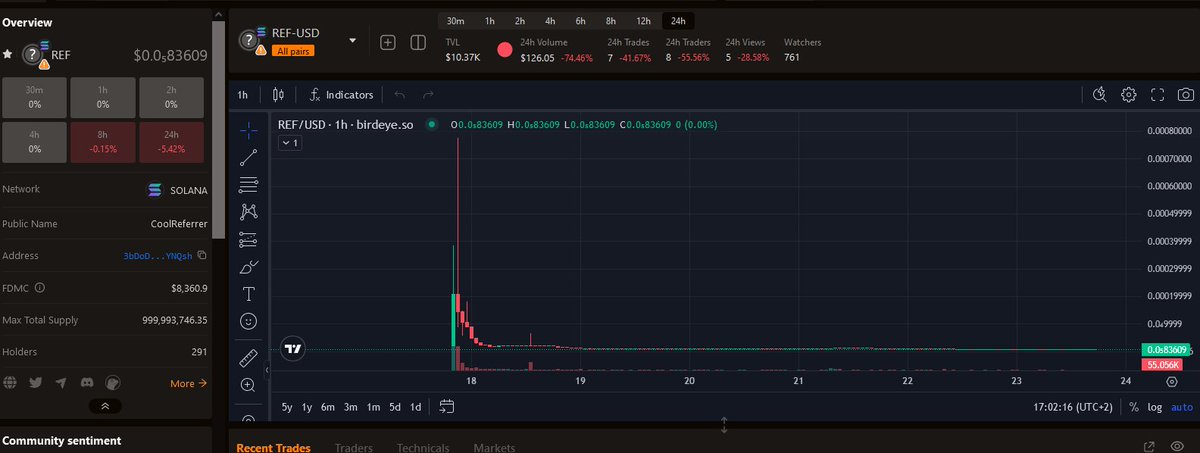
Task: Favorite REF token with star icon
Action: coord(8,54)
